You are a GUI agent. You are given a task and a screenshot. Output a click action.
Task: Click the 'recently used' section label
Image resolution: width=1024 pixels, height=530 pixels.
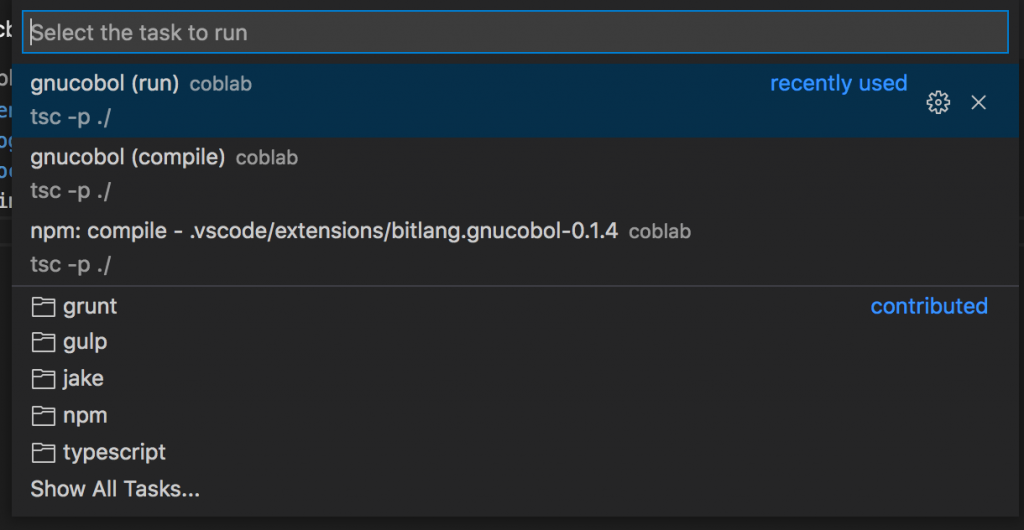pyautogui.click(x=839, y=84)
